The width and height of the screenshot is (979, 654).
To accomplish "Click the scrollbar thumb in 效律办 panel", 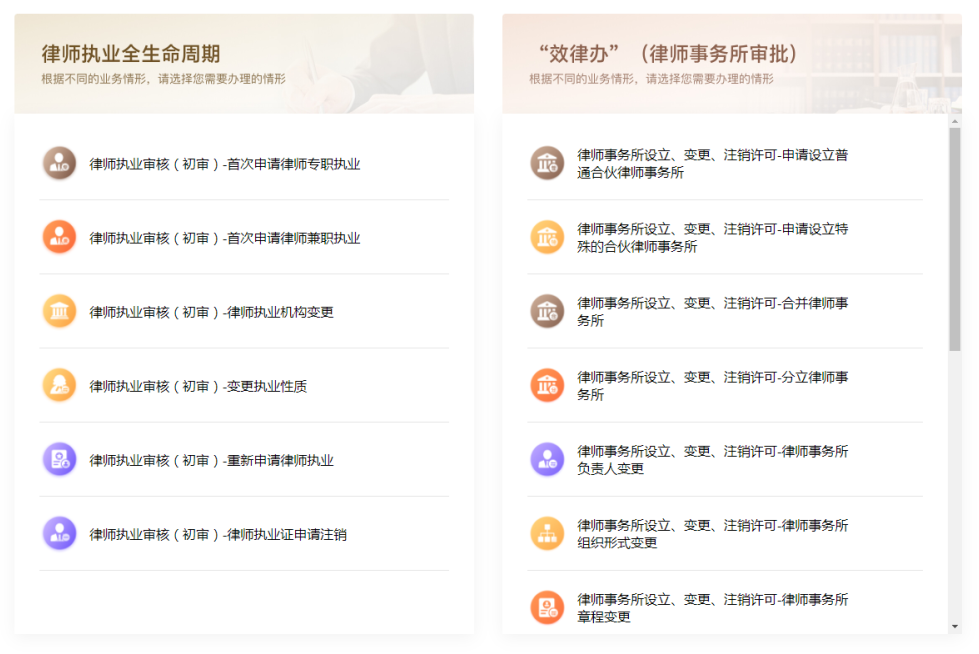I will coord(955,240).
